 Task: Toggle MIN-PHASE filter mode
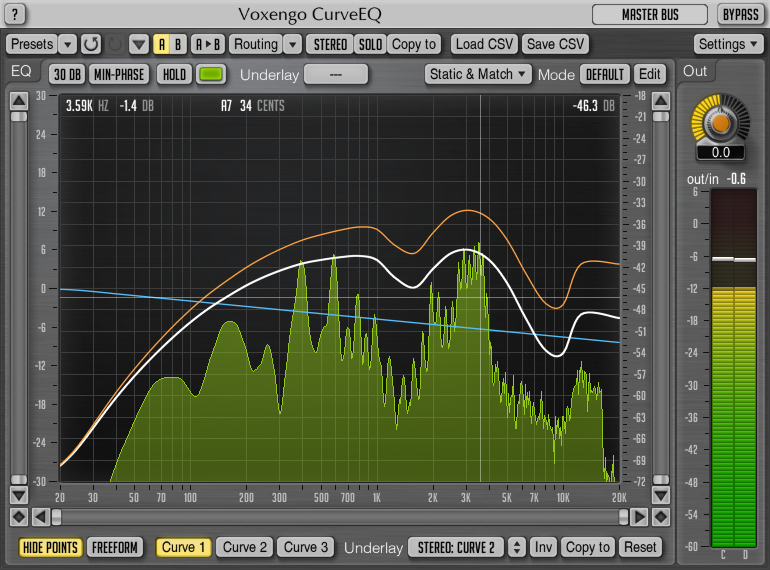pyautogui.click(x=119, y=75)
